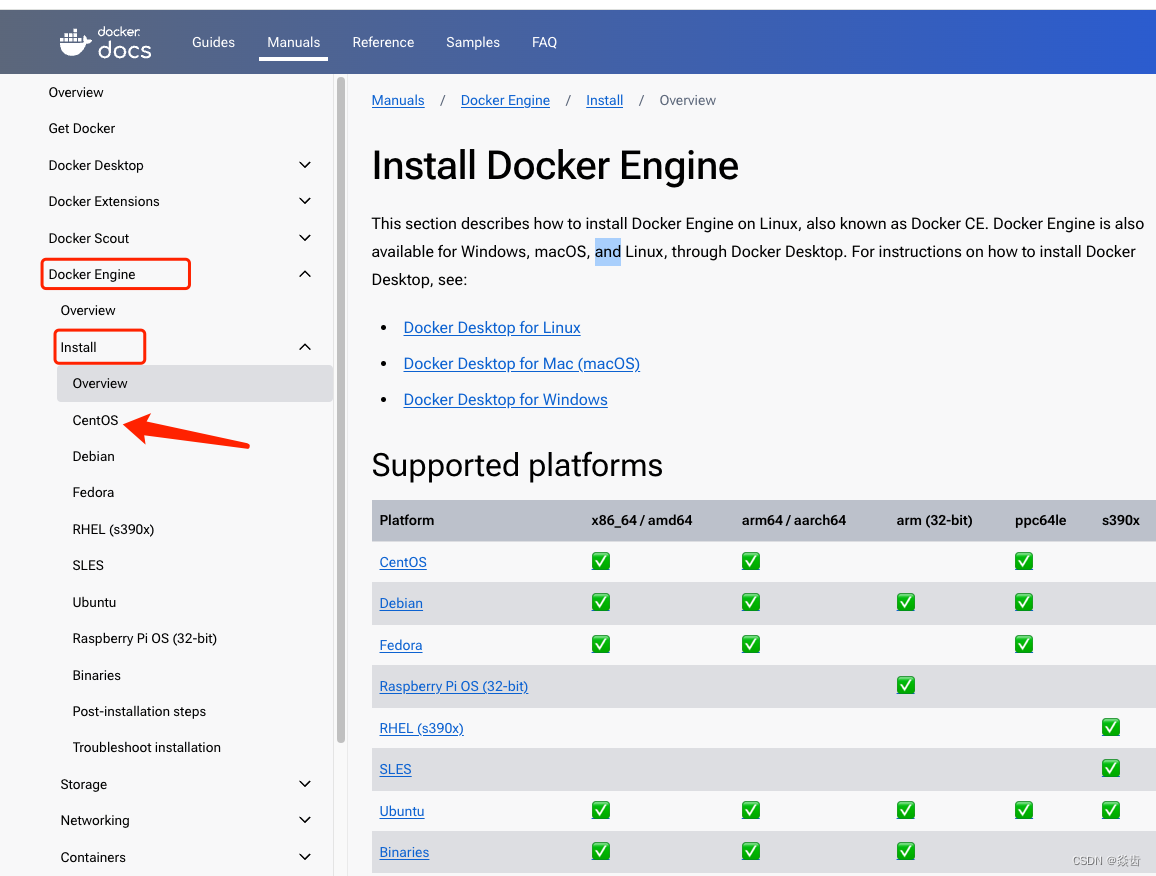Open Overview under Docker Engine
This screenshot has height=876, width=1156.
point(88,310)
